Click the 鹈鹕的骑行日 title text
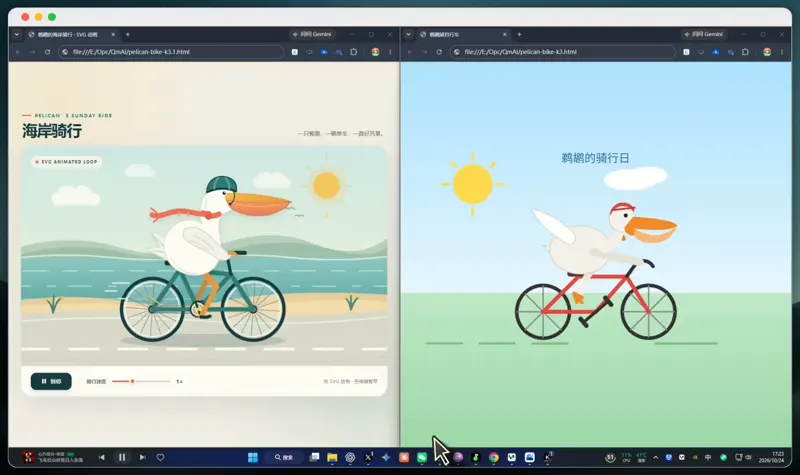This screenshot has width=800, height=475. click(x=595, y=158)
